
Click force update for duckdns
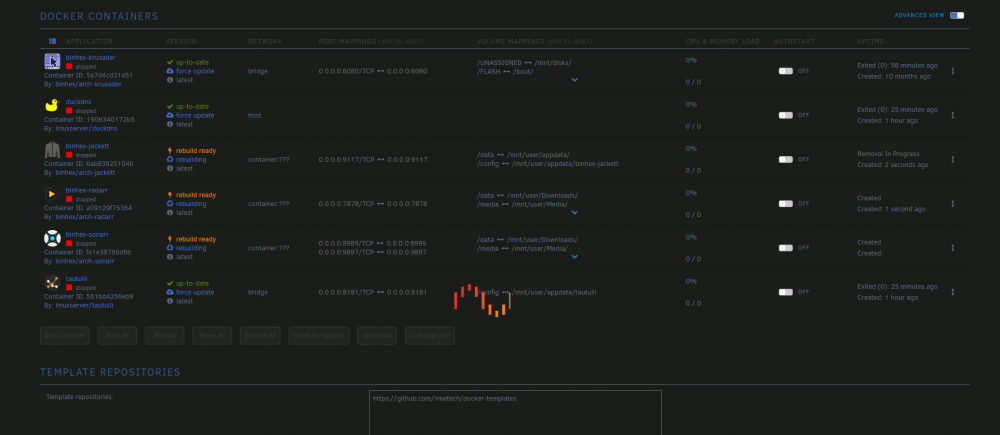(195, 115)
